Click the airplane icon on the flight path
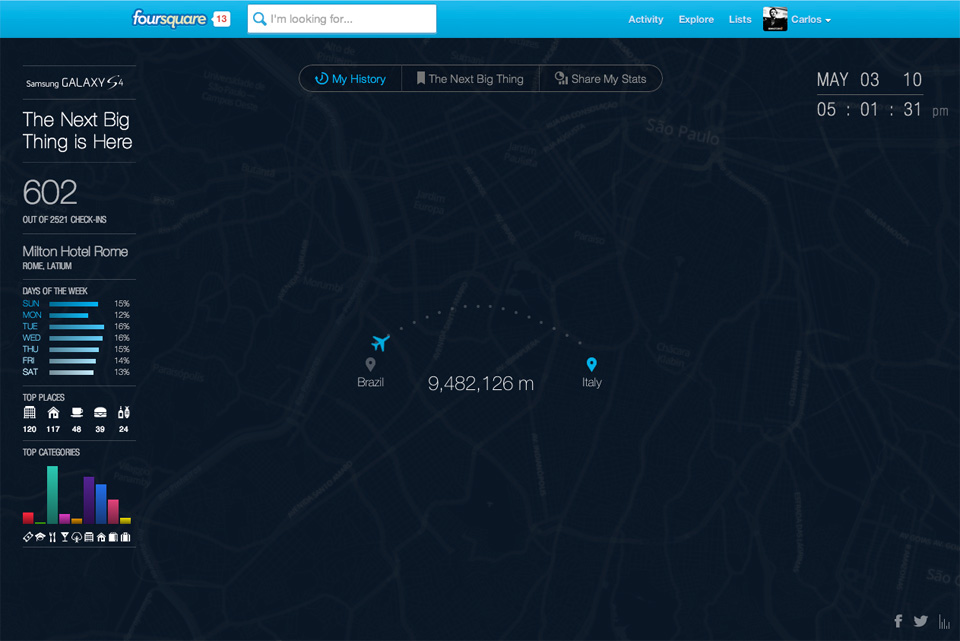Image resolution: width=960 pixels, height=641 pixels. [x=381, y=341]
